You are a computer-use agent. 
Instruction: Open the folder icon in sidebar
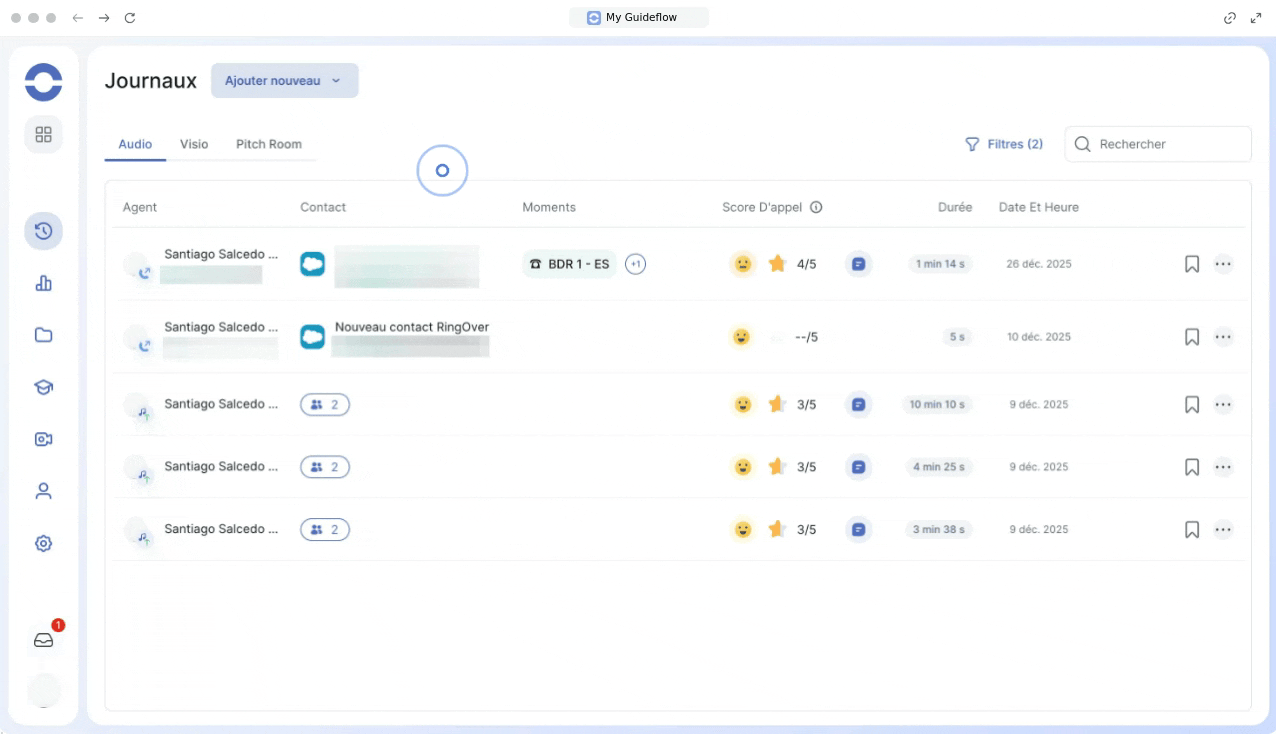43,335
